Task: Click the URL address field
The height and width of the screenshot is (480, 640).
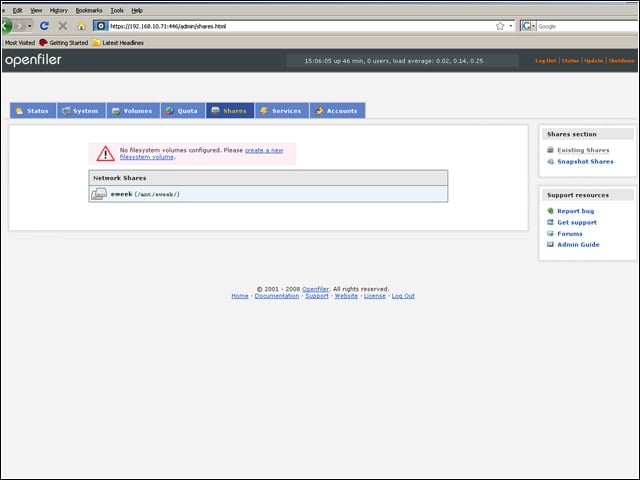Action: pos(300,26)
